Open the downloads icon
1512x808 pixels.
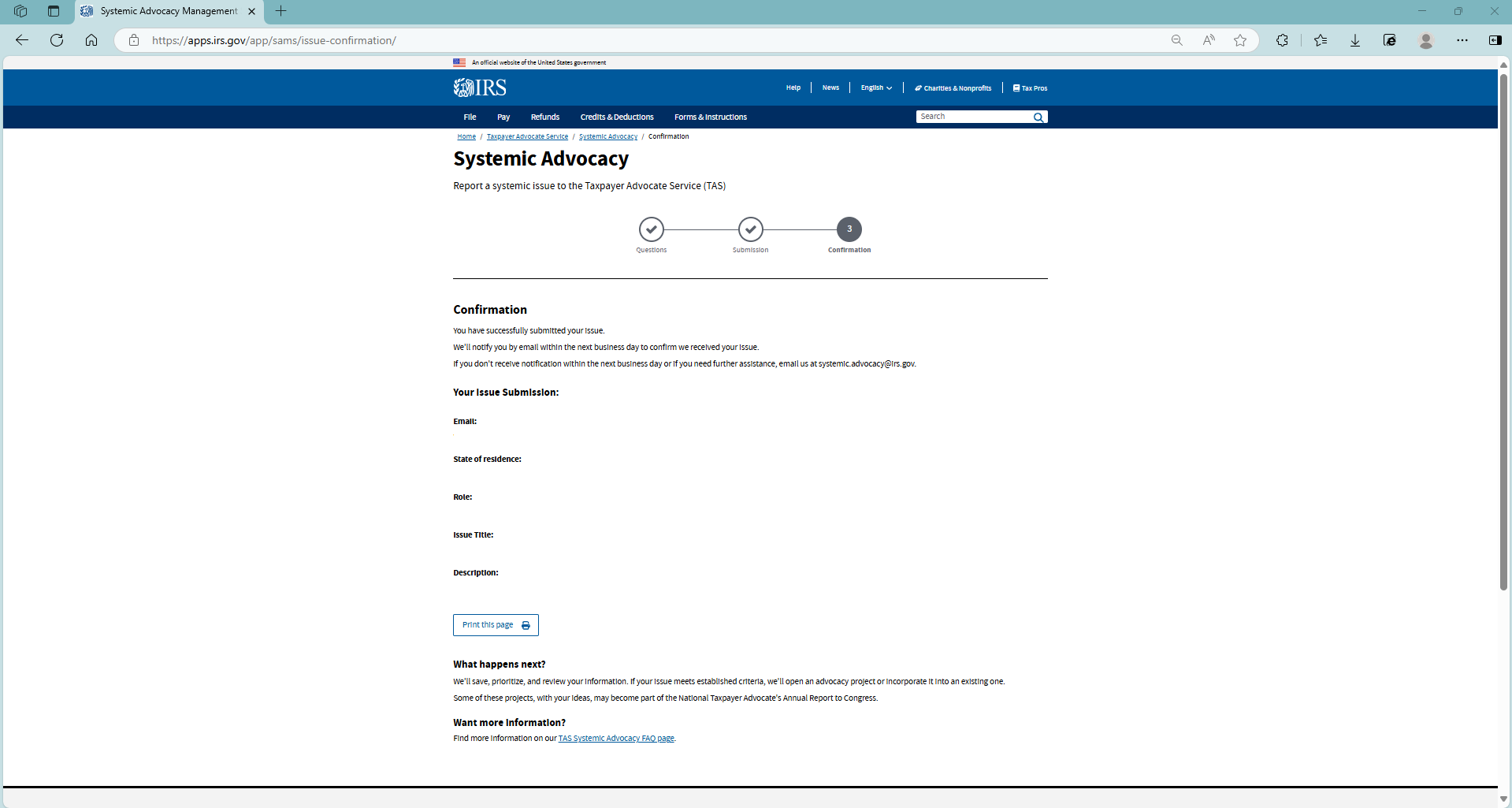point(1355,40)
